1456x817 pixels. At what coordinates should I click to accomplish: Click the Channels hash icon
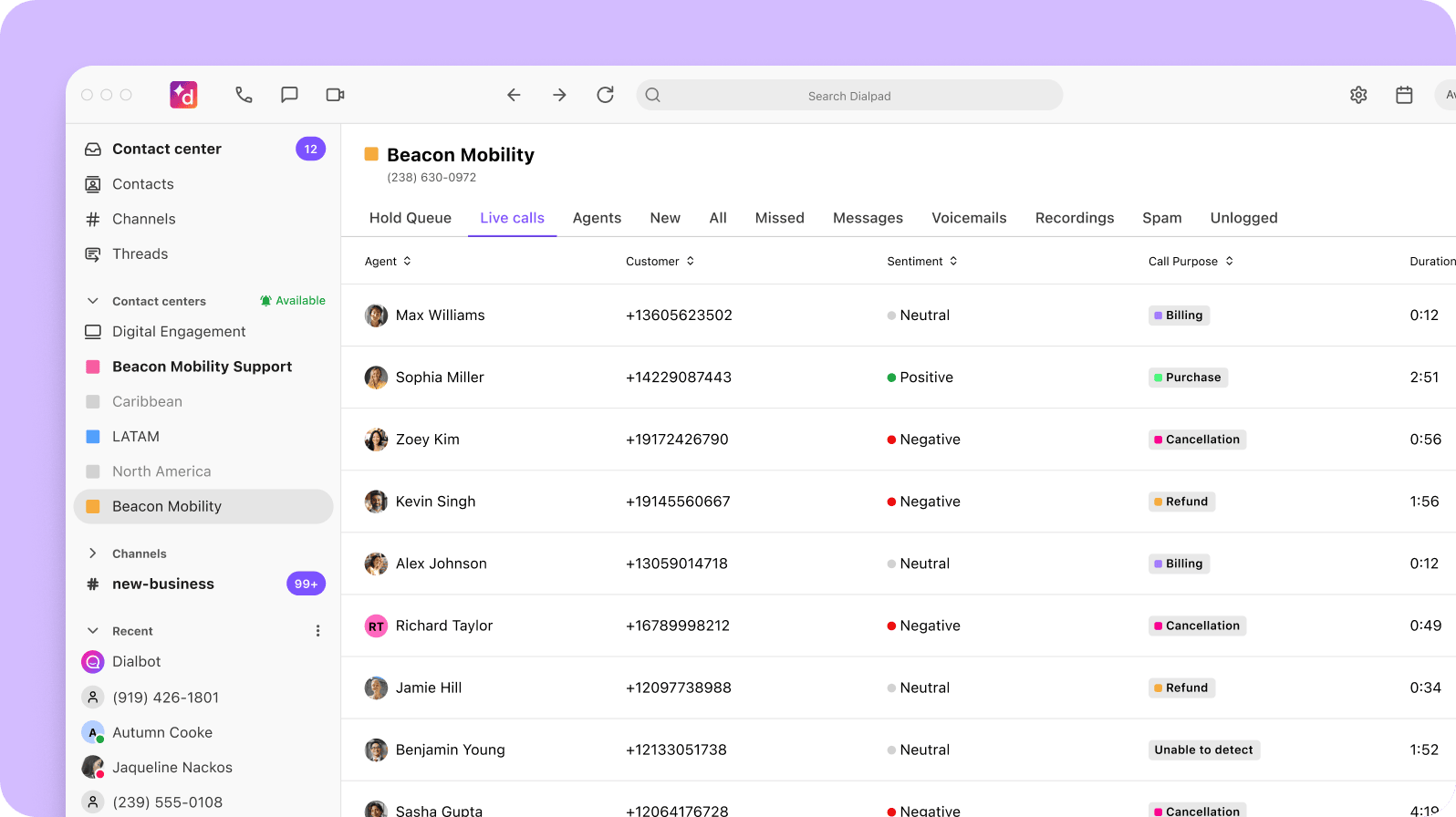click(93, 219)
